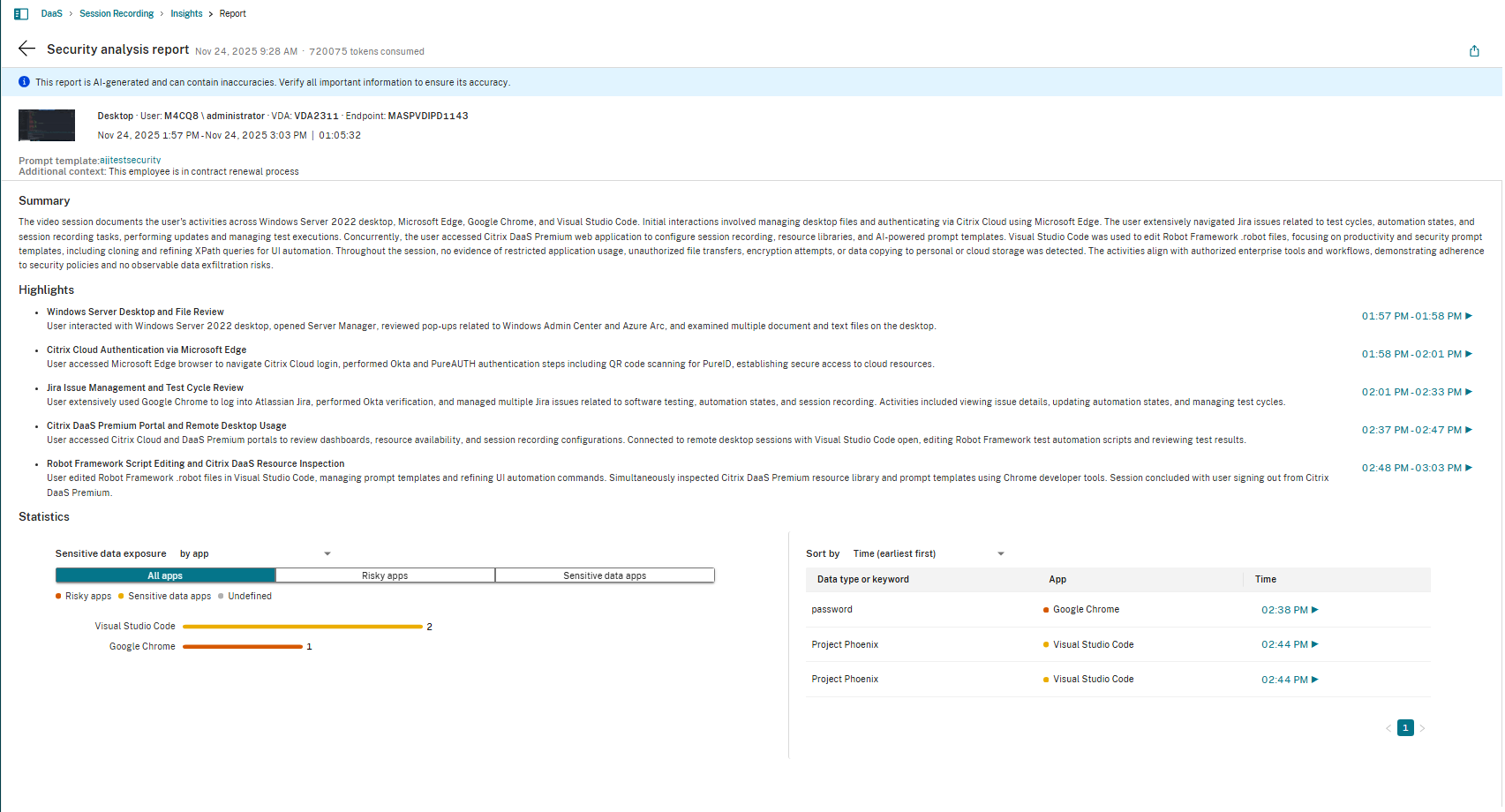Click the Report breadcrumb item
The height and width of the screenshot is (812, 1505).
point(233,14)
